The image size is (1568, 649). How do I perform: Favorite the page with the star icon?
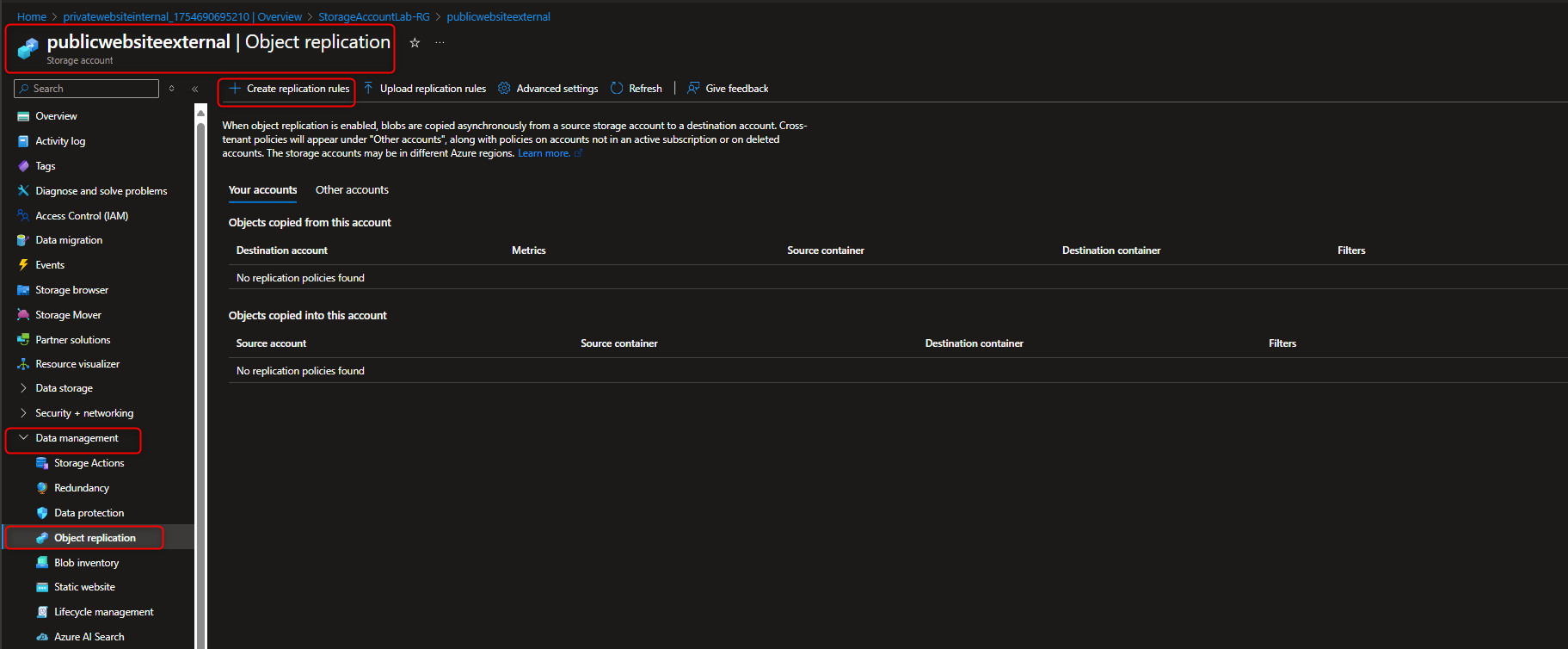(x=415, y=42)
